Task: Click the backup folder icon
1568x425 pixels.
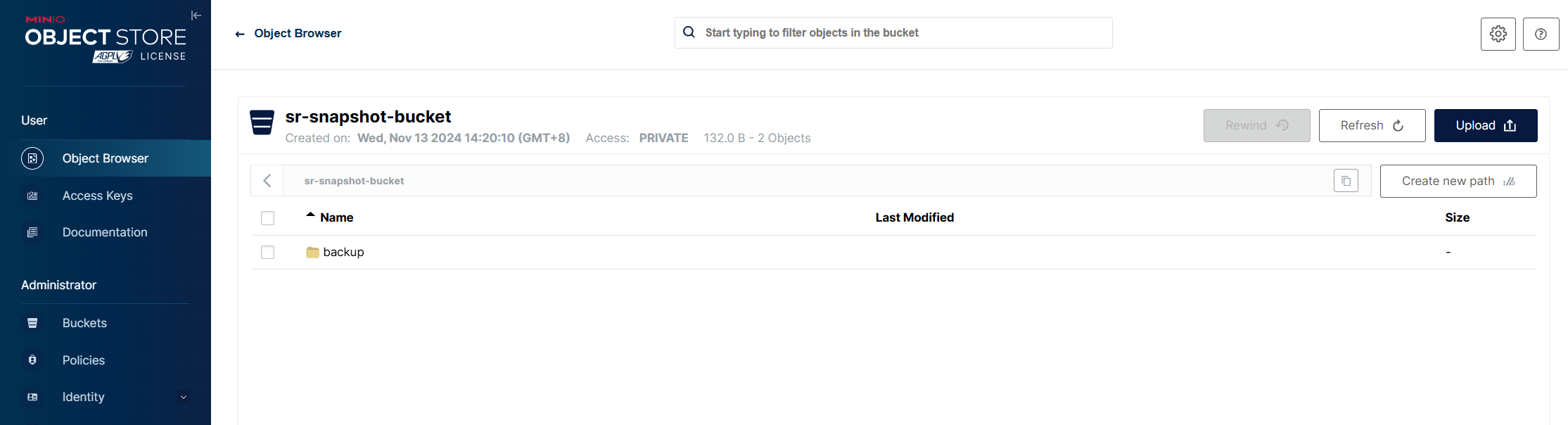Action: (312, 252)
